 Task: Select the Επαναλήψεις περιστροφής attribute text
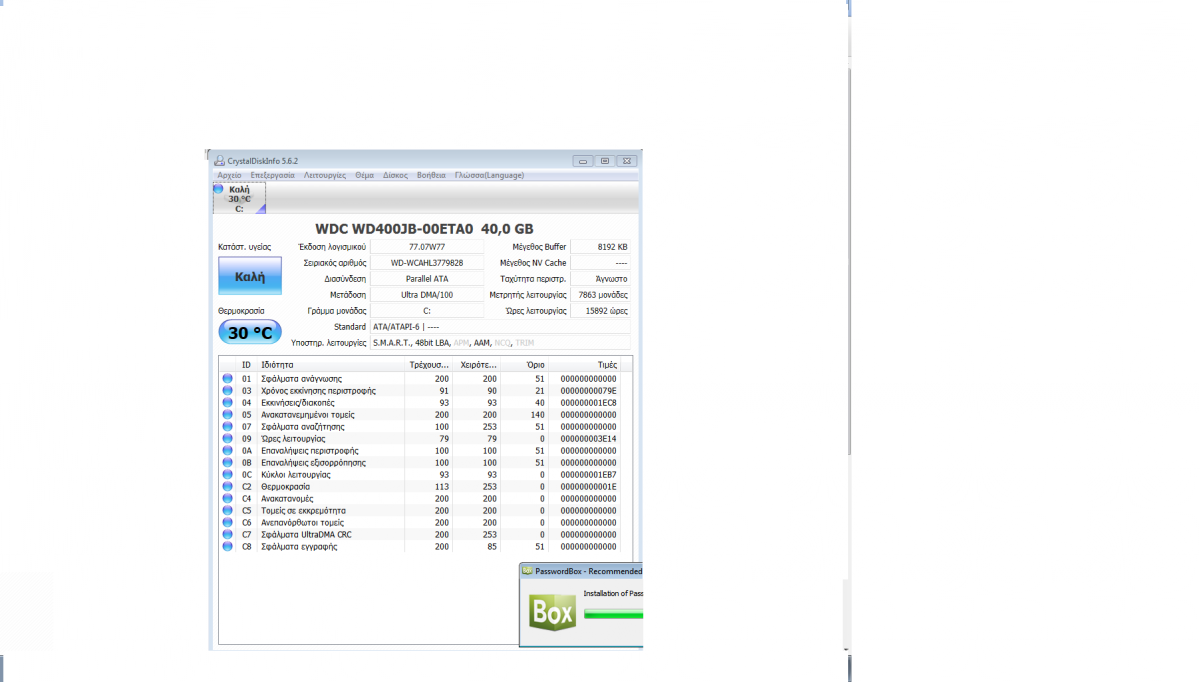click(309, 451)
